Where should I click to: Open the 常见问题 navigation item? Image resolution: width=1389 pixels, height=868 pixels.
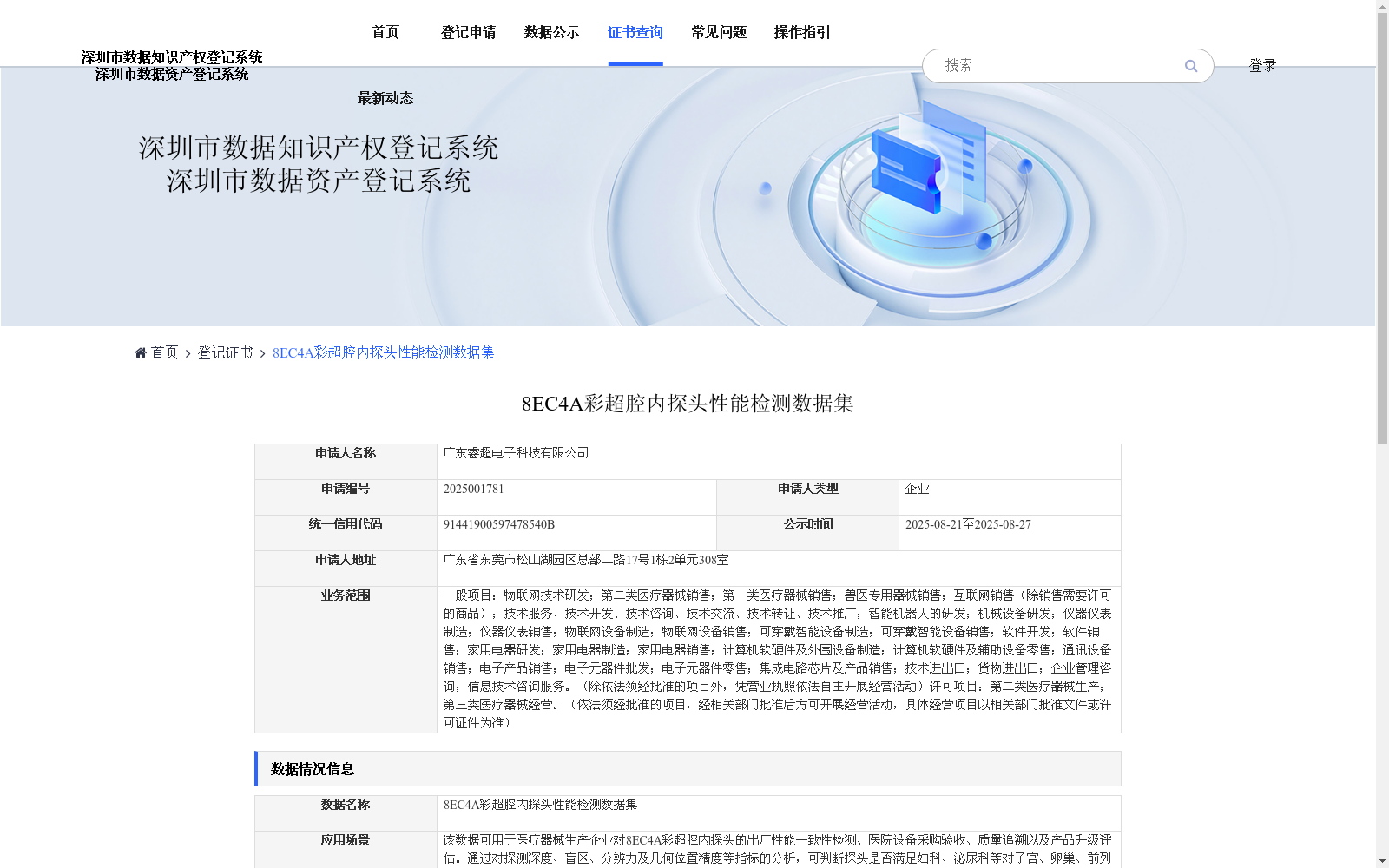pyautogui.click(x=719, y=33)
